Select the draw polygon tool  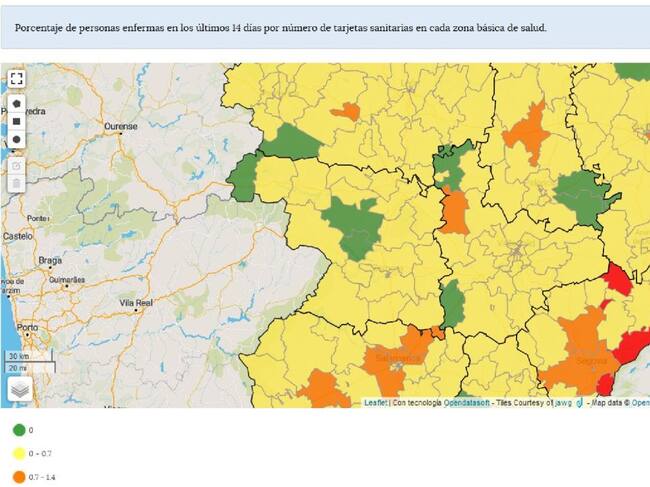click(x=17, y=103)
